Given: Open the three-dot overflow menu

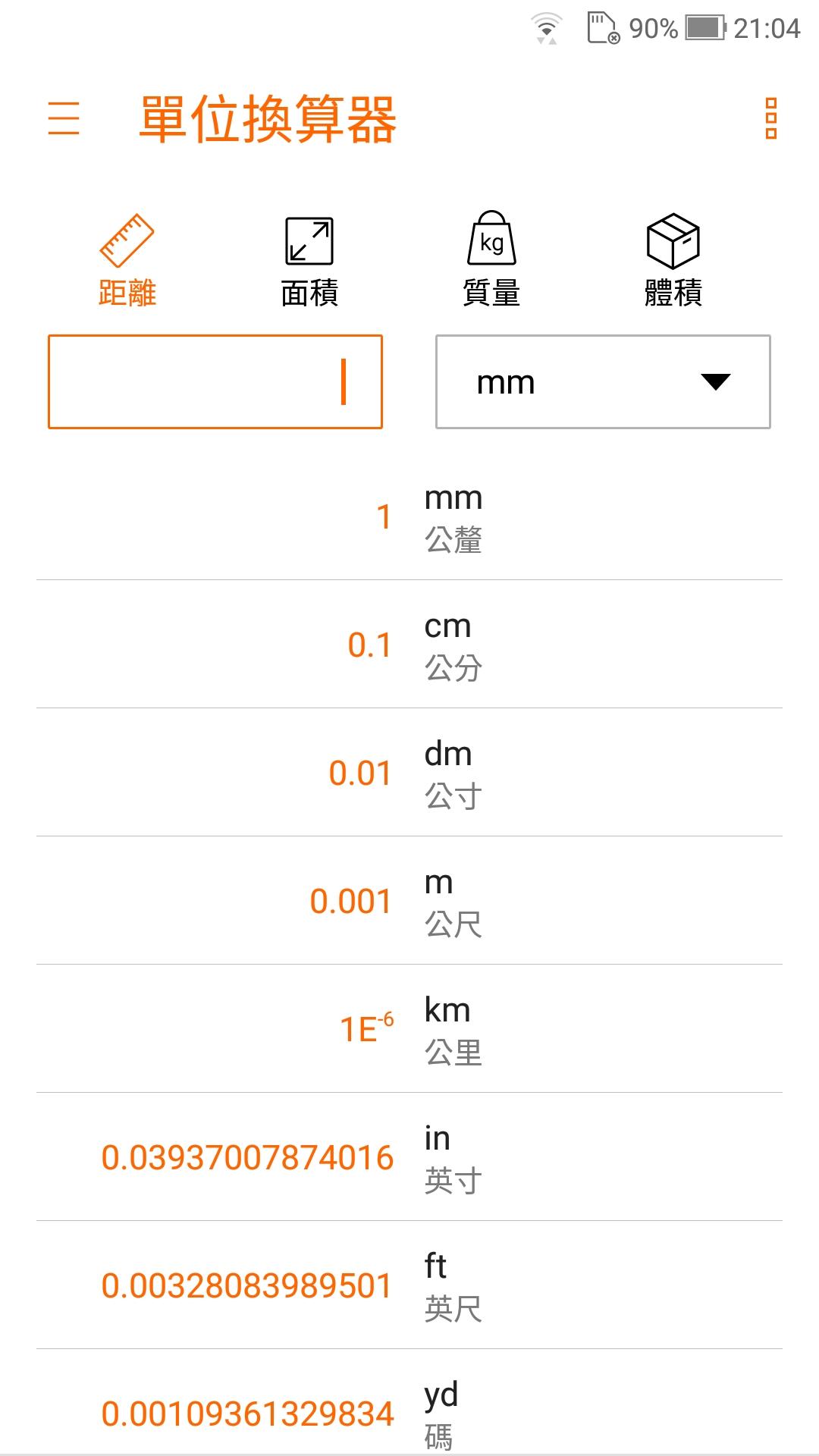Looking at the screenshot, I should (771, 118).
